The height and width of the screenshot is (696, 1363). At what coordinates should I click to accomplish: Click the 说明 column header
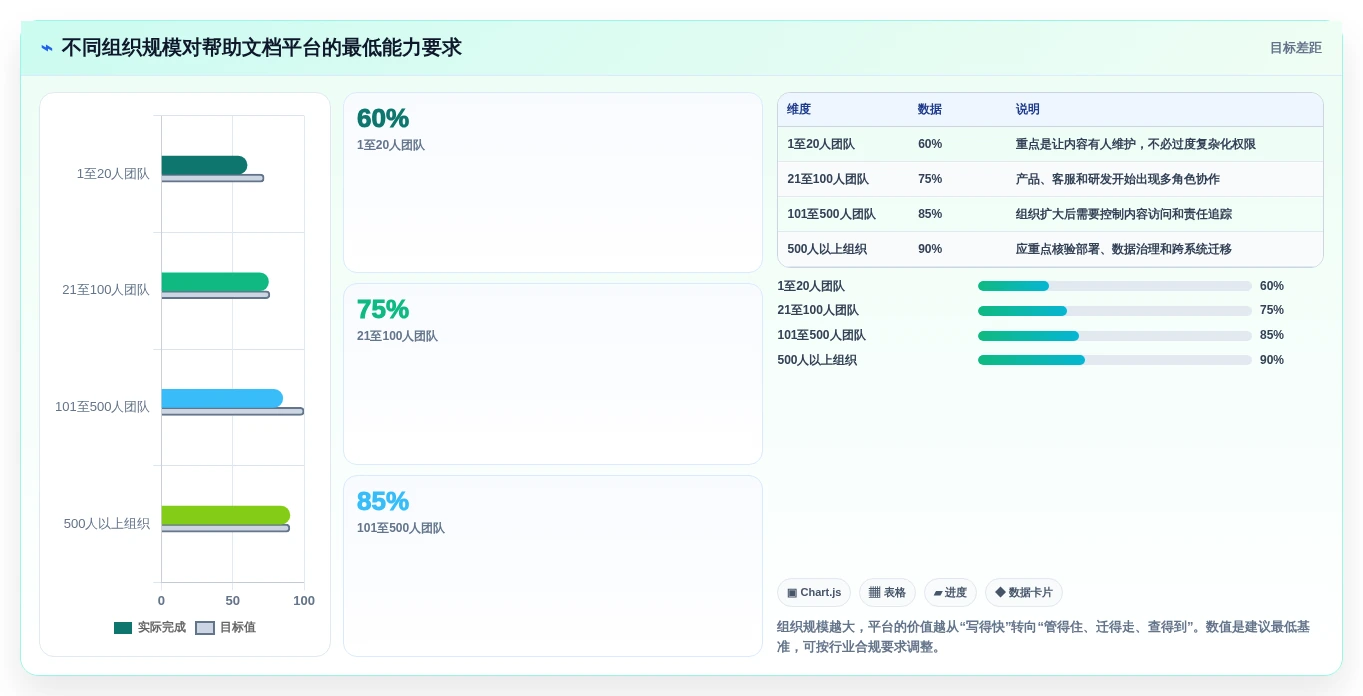pos(1028,109)
